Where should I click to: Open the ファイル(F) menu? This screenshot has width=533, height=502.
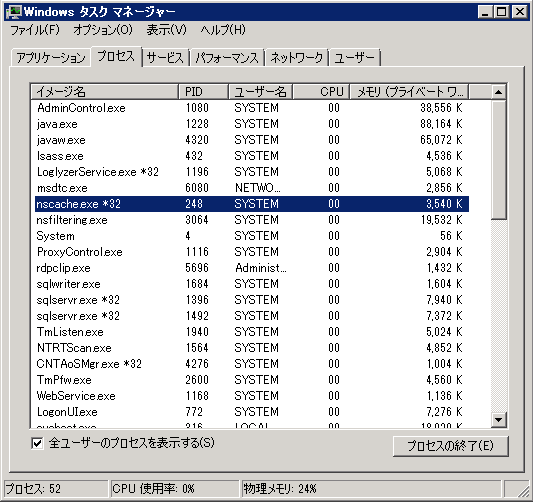[x=35, y=30]
